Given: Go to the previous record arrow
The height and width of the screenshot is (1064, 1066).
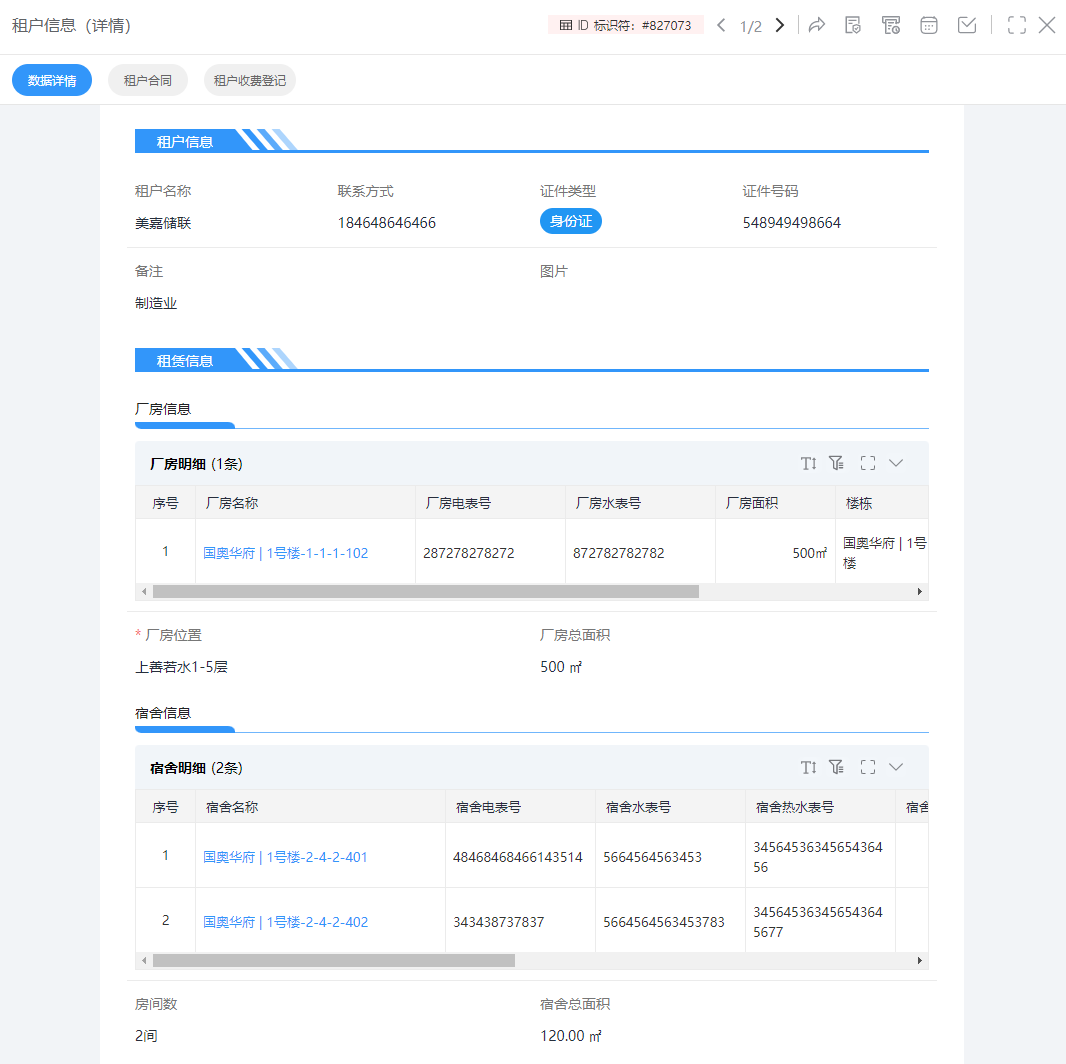Looking at the screenshot, I should (x=721, y=26).
